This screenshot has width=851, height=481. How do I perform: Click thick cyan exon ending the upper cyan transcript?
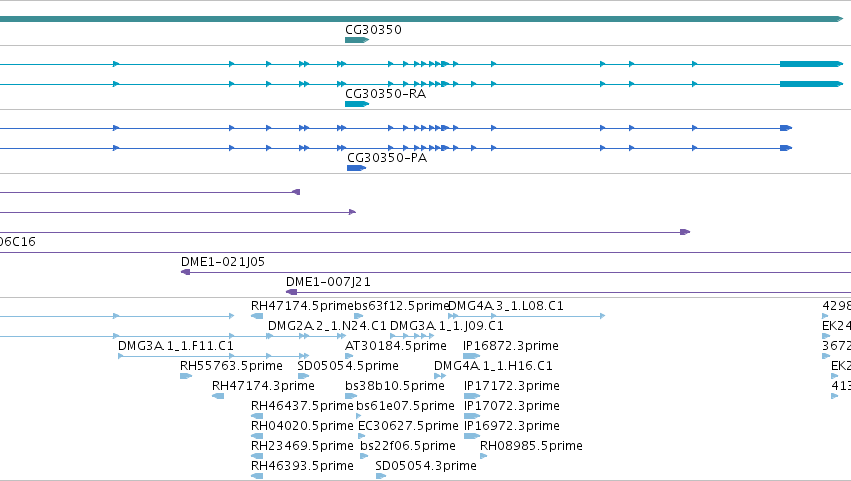point(811,64)
